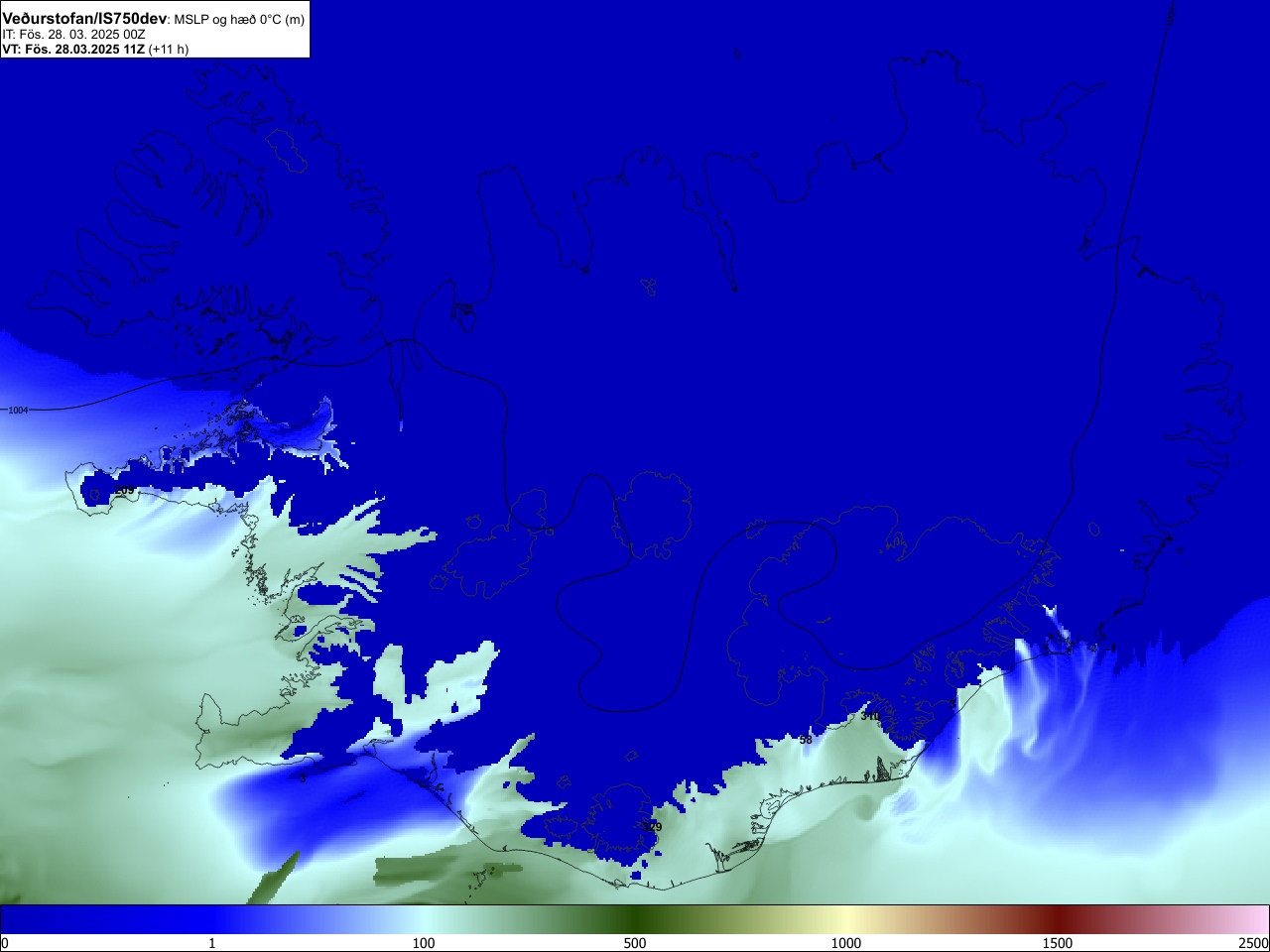The width and height of the screenshot is (1270, 952).
Task: Click the '500' tick label on color scale
Action: (635, 943)
